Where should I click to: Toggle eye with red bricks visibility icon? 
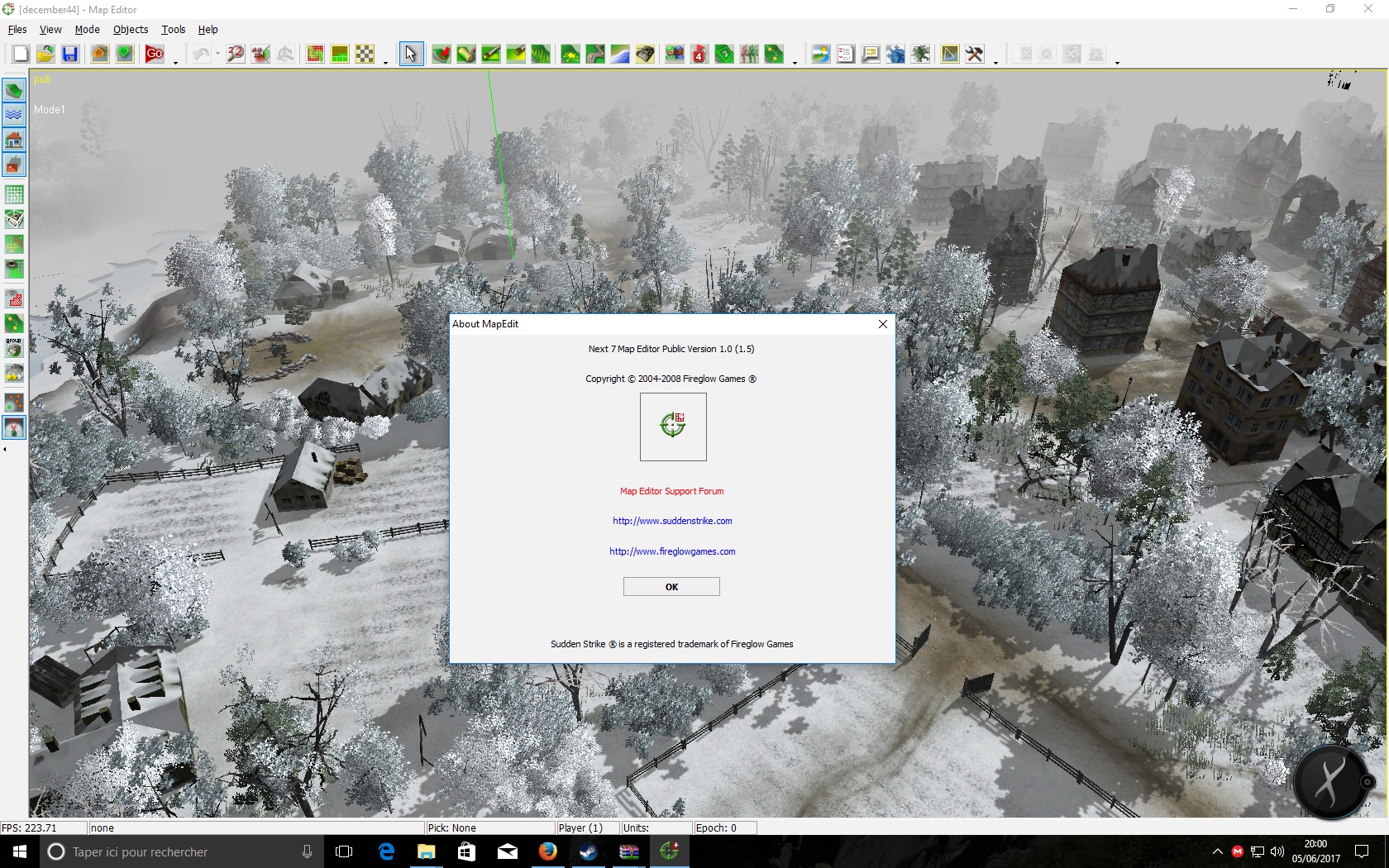click(x=14, y=298)
